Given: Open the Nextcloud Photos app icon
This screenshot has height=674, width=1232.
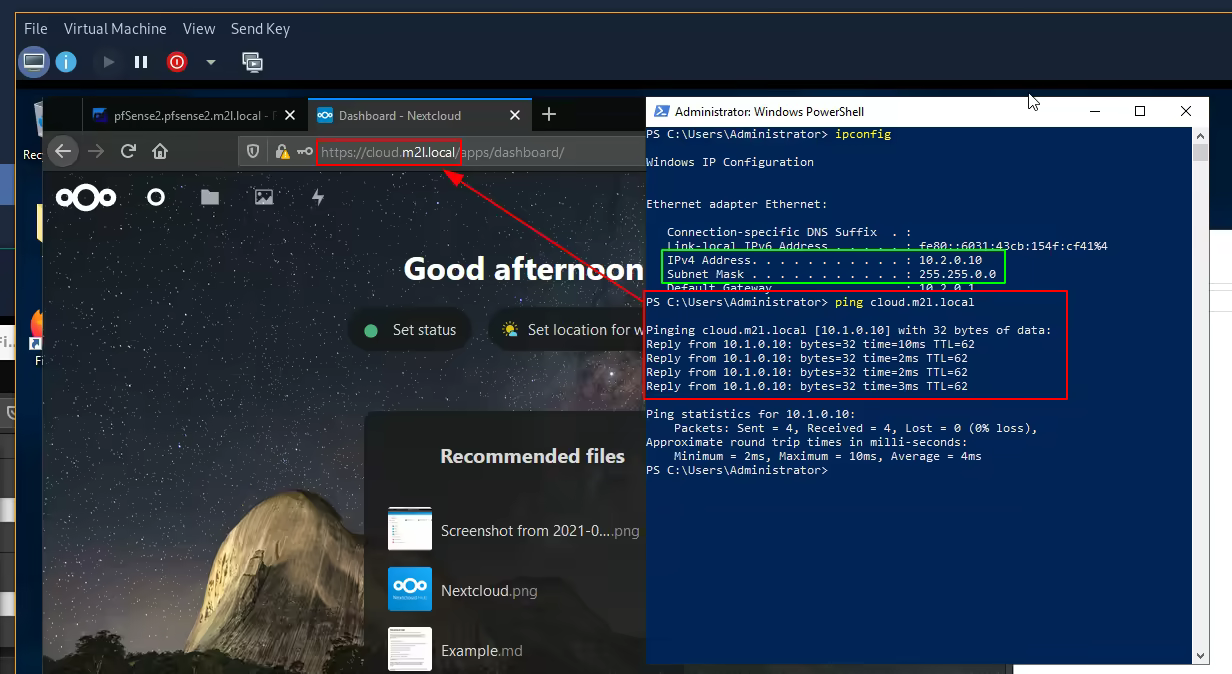Looking at the screenshot, I should pyautogui.click(x=264, y=197).
